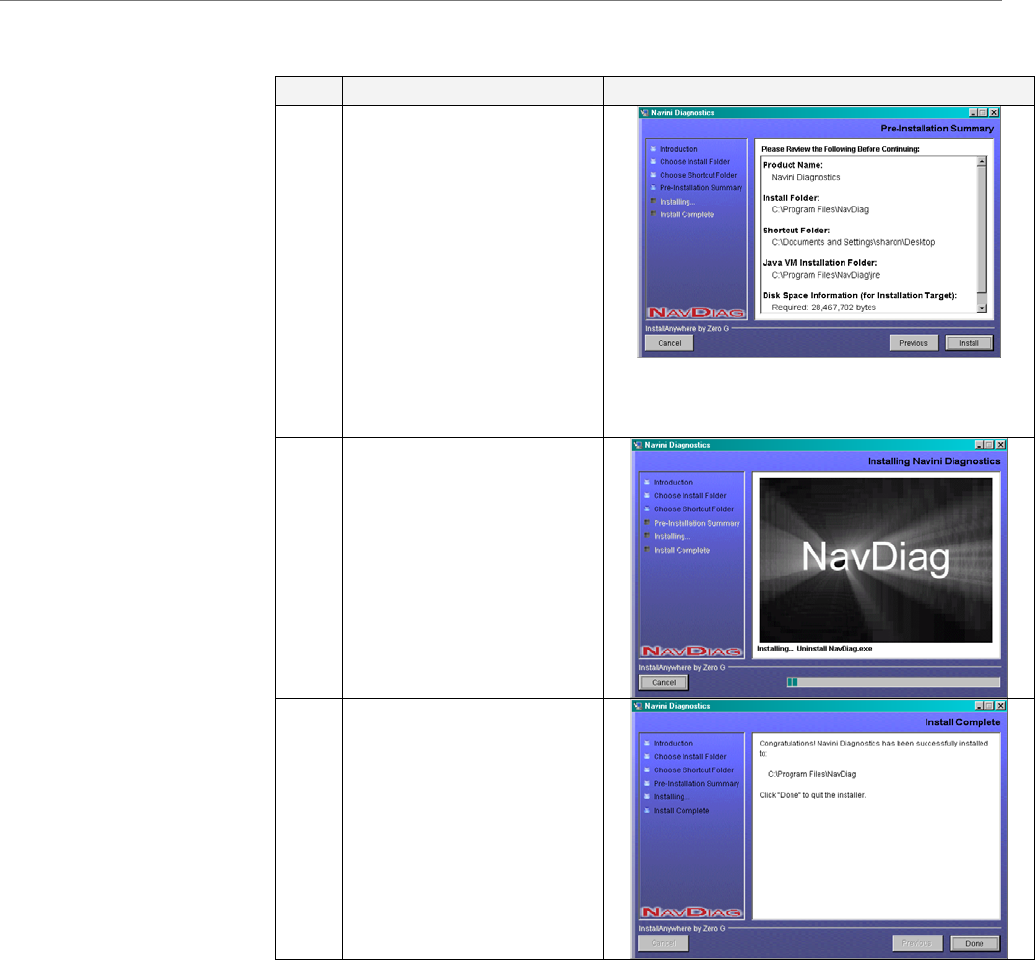Image resolution: width=1035 pixels, height=960 pixels.
Task: Select Choose Install Folder step in Install Complete window
Action: tap(690, 757)
